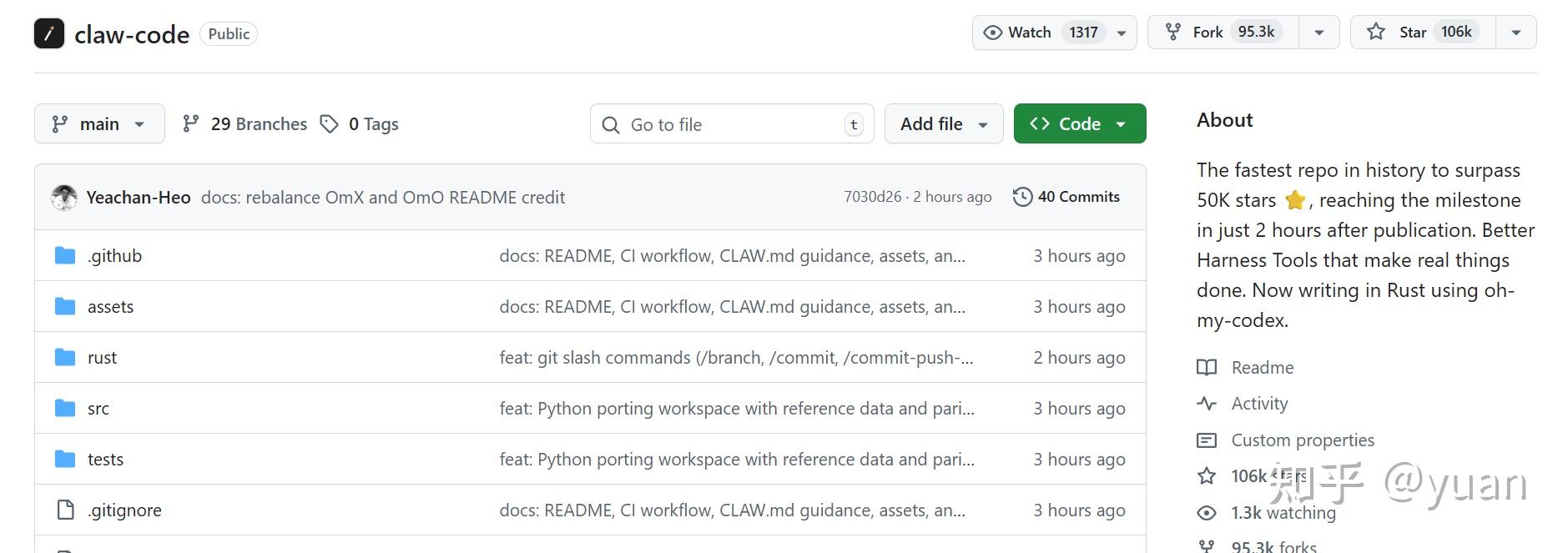Open the .github folder icon
This screenshot has height=553, width=1568.
[65, 255]
